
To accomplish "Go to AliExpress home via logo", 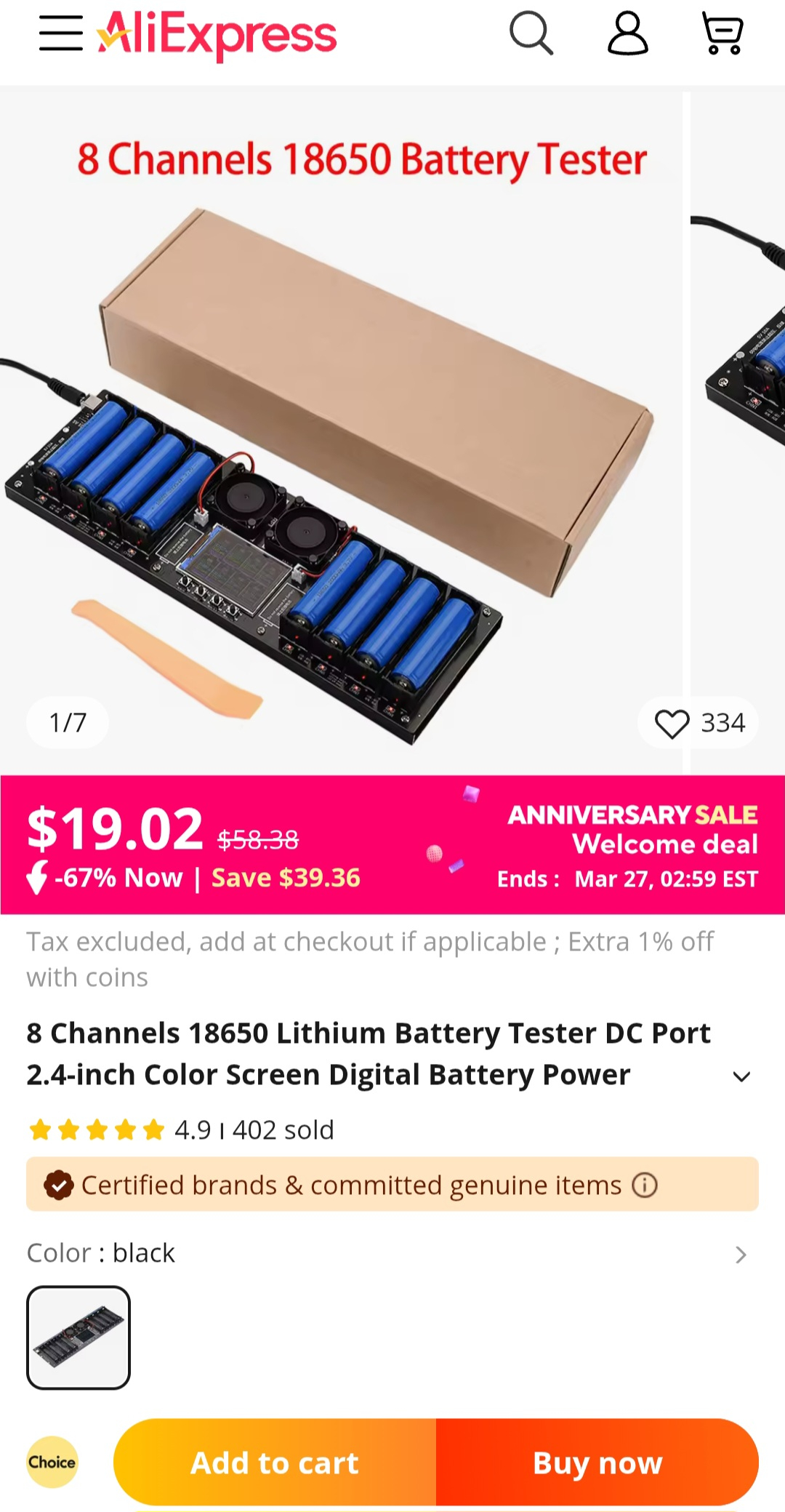I will 217,34.
